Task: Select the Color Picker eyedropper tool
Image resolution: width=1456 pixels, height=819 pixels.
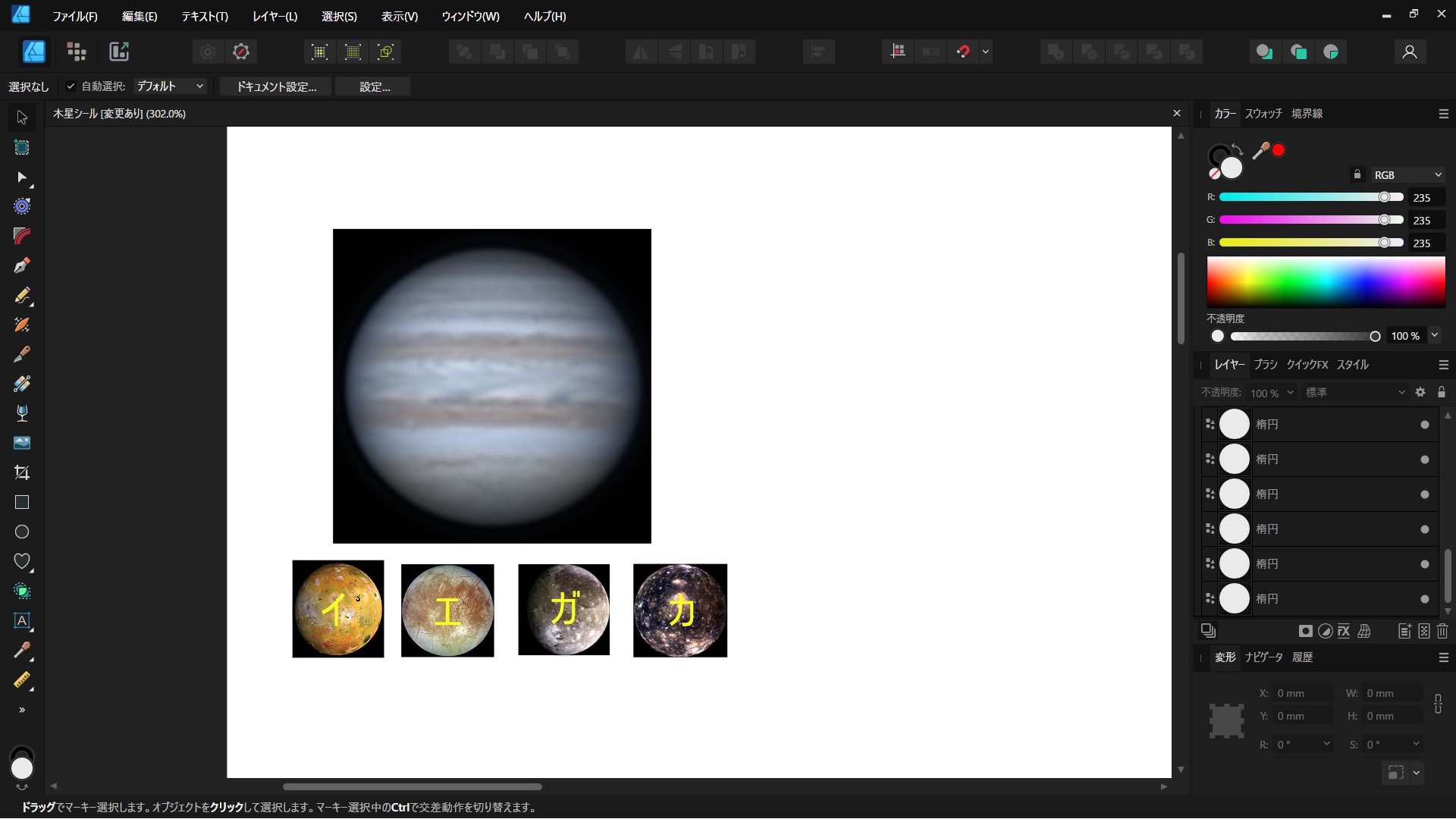Action: tap(22, 650)
